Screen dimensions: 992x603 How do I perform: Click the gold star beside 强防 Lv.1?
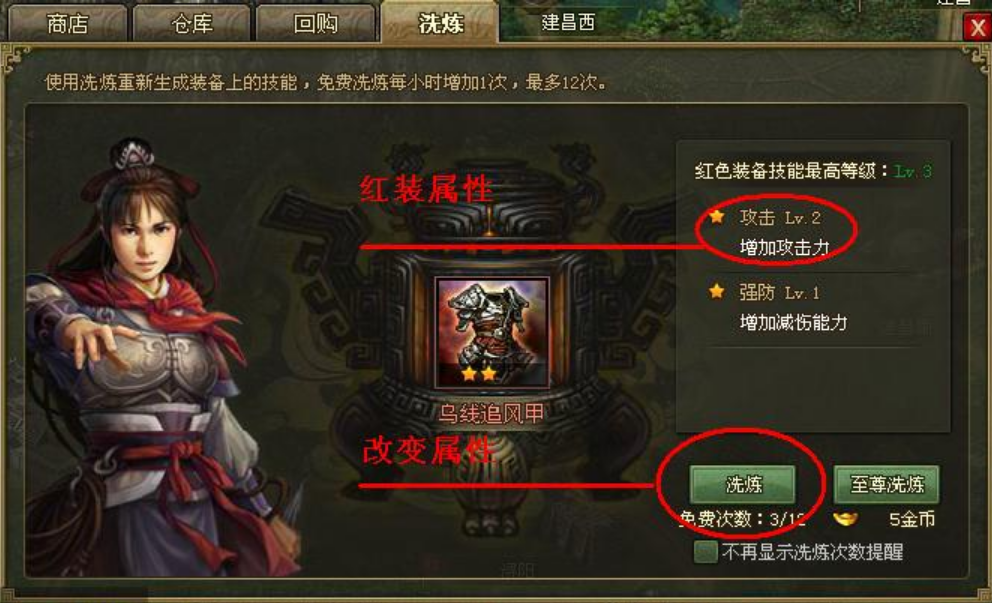coord(716,291)
